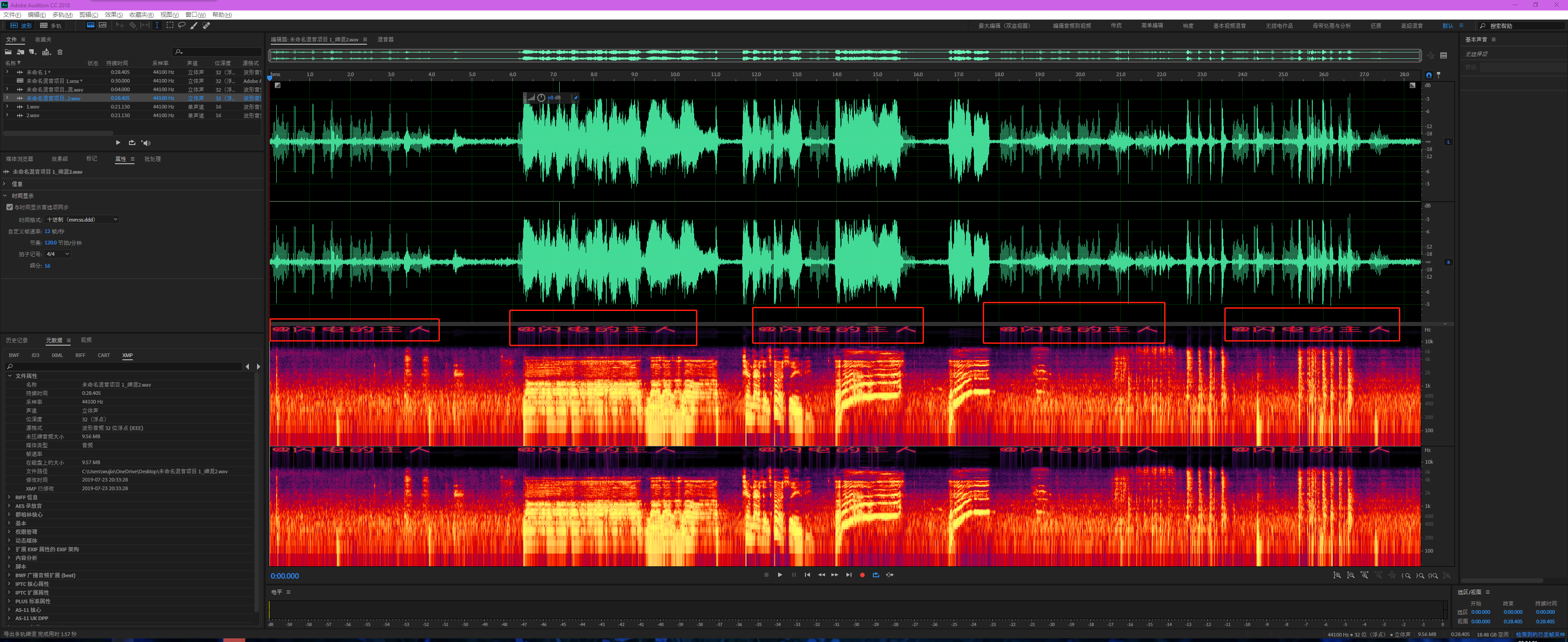The height and width of the screenshot is (642, 1568).
Task: Open the 收藏夹(R) menu
Action: (x=141, y=15)
